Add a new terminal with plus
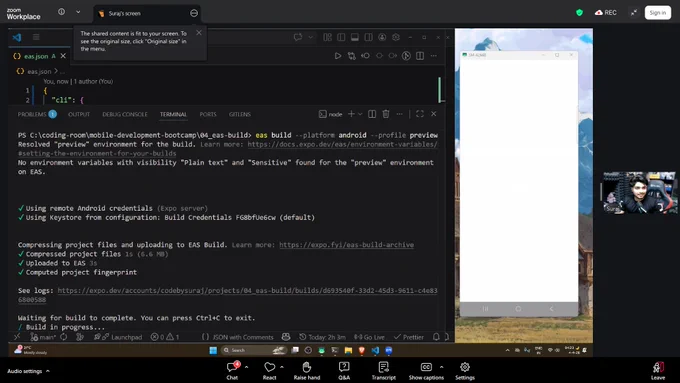The height and width of the screenshot is (383, 680). [351, 114]
